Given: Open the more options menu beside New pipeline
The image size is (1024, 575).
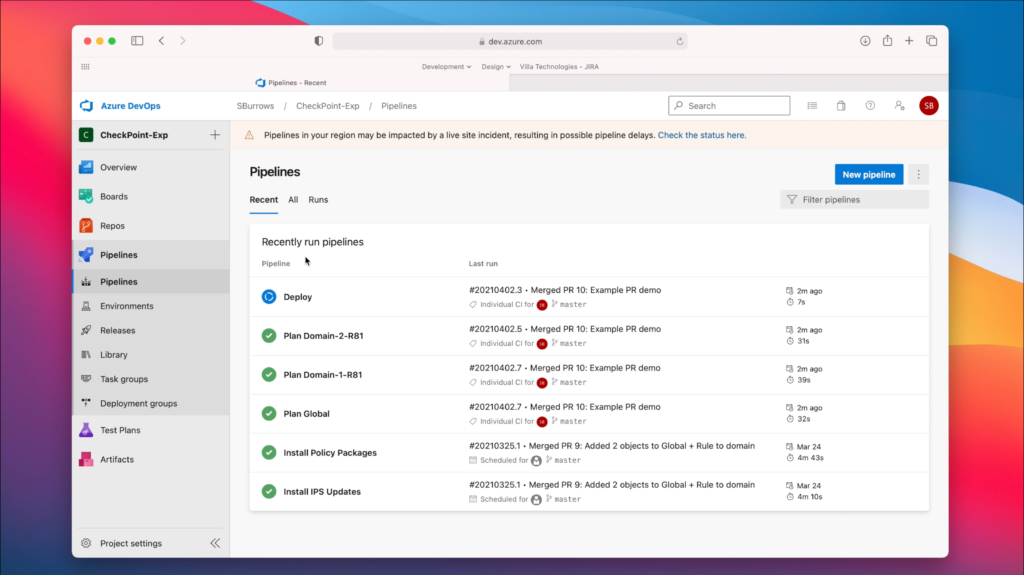Looking at the screenshot, I should pos(918,174).
